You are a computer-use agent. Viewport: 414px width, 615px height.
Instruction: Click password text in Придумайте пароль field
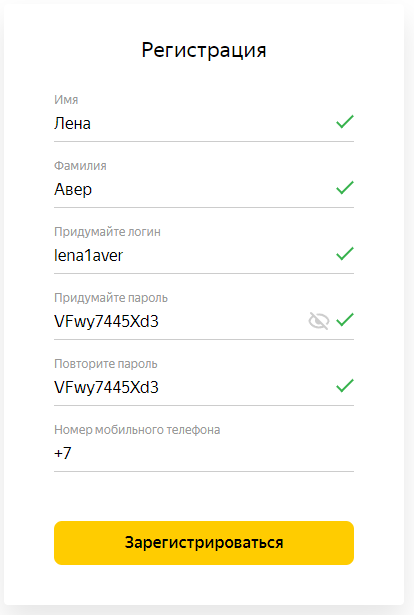point(106,321)
